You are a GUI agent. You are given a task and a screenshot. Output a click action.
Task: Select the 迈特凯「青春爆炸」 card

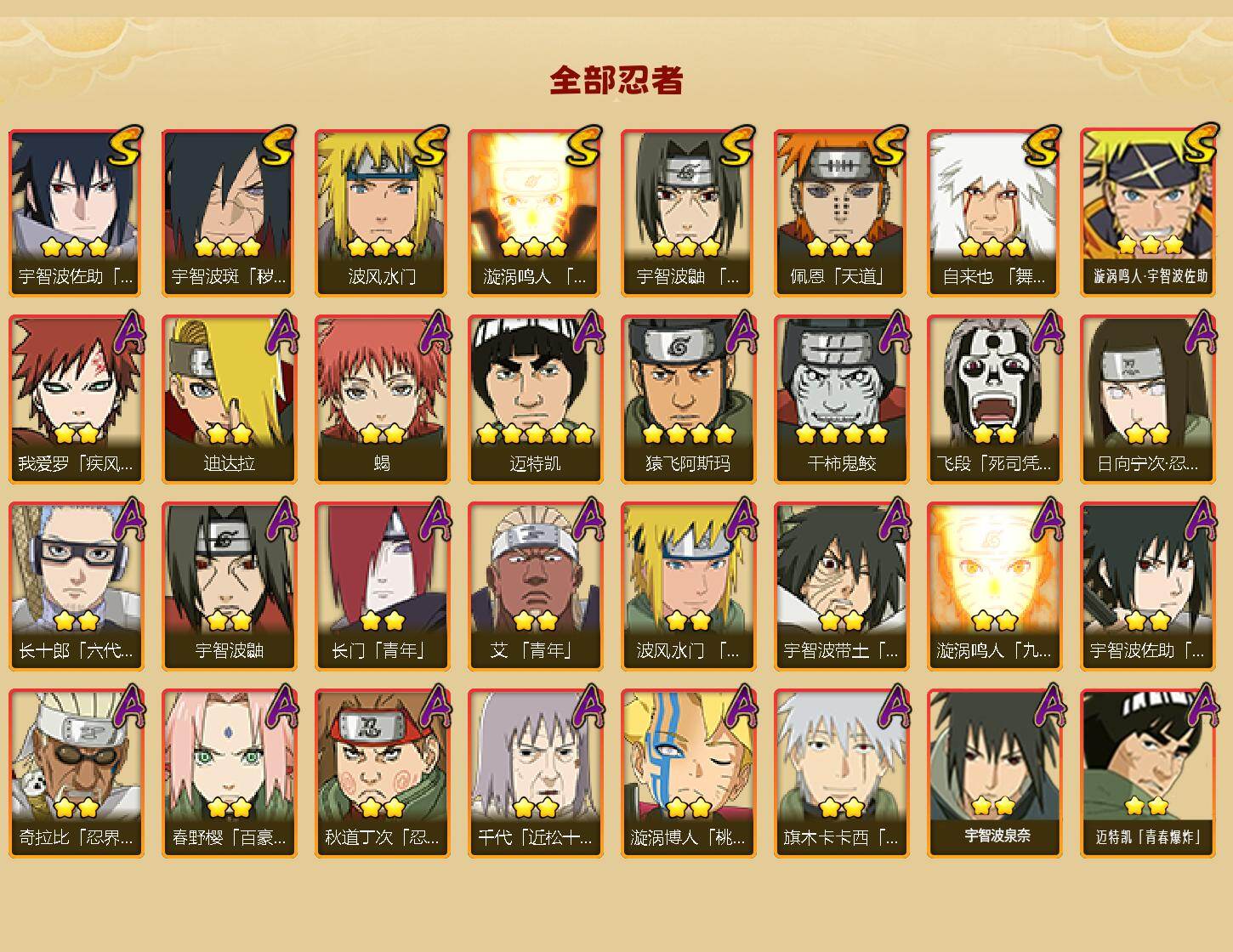tap(1149, 772)
